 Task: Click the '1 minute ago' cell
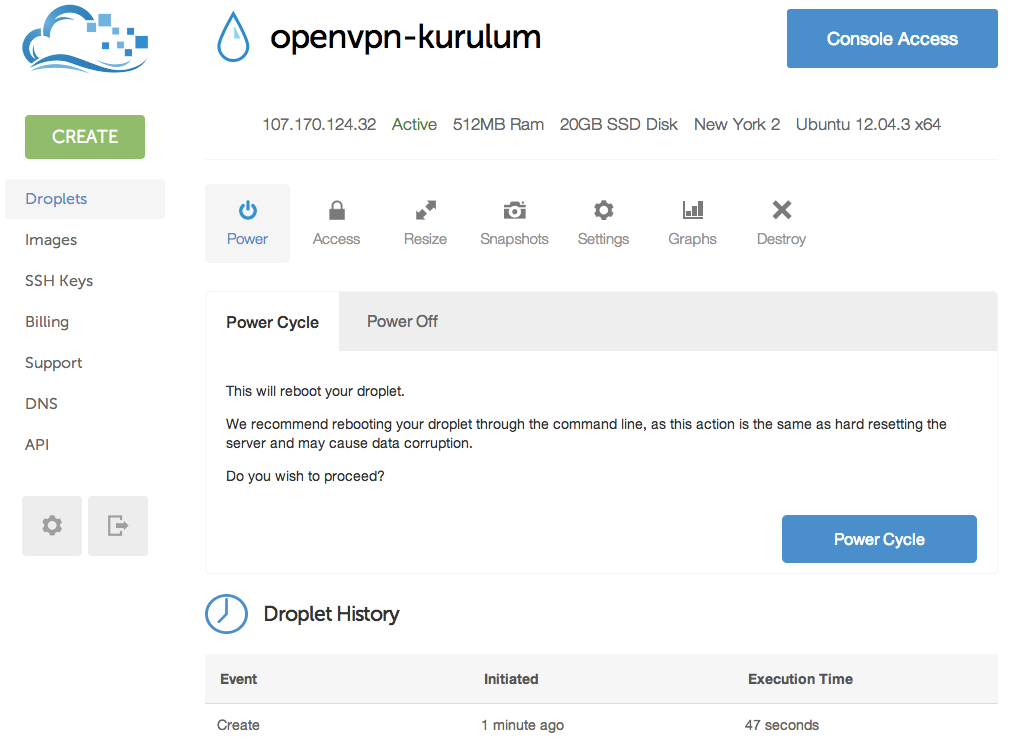(x=522, y=725)
